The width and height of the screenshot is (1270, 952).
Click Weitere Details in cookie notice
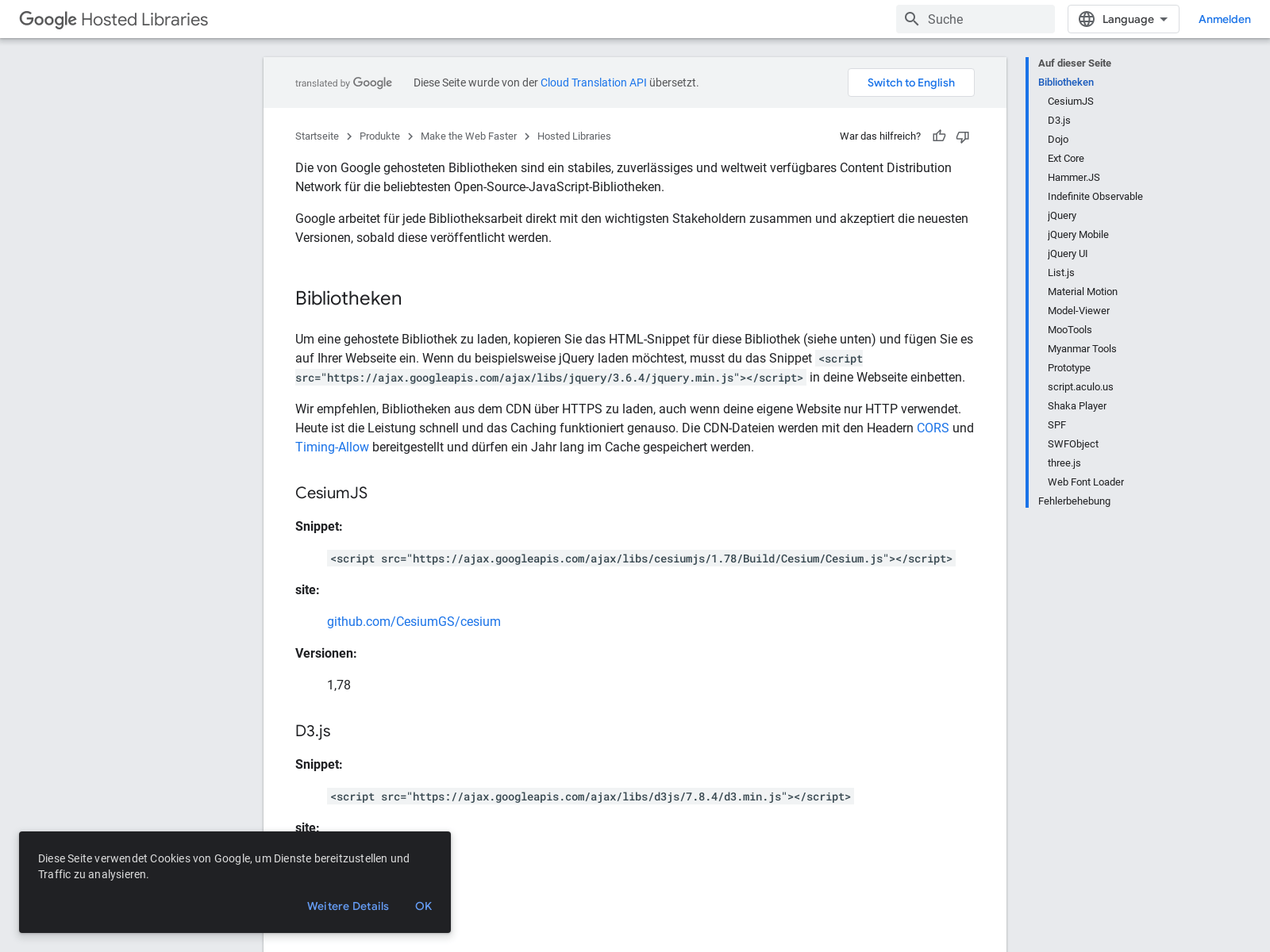click(x=348, y=906)
